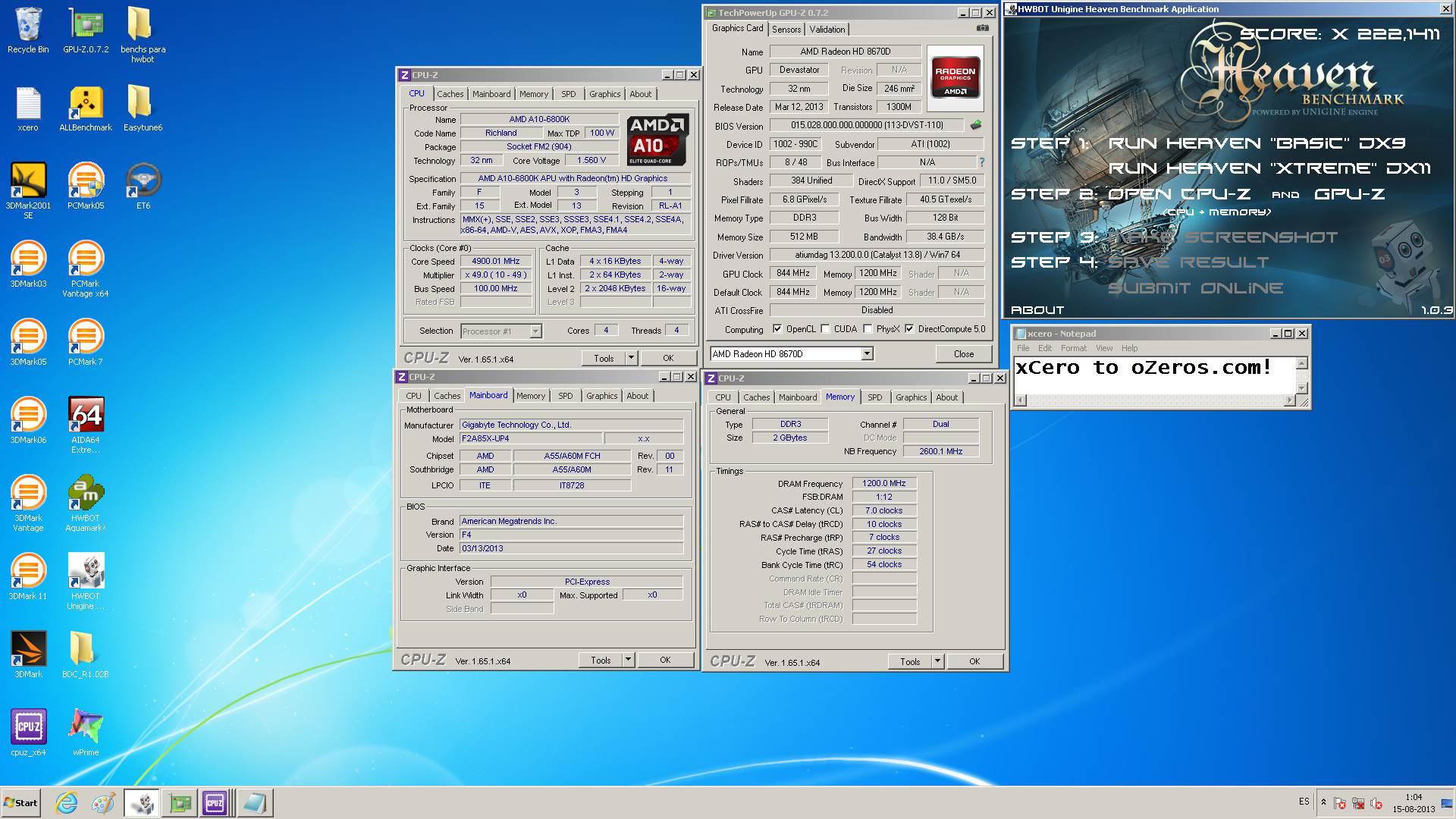Screen dimensions: 1456x819
Task: Open Sensors tab in GPU-Z
Action: click(786, 30)
